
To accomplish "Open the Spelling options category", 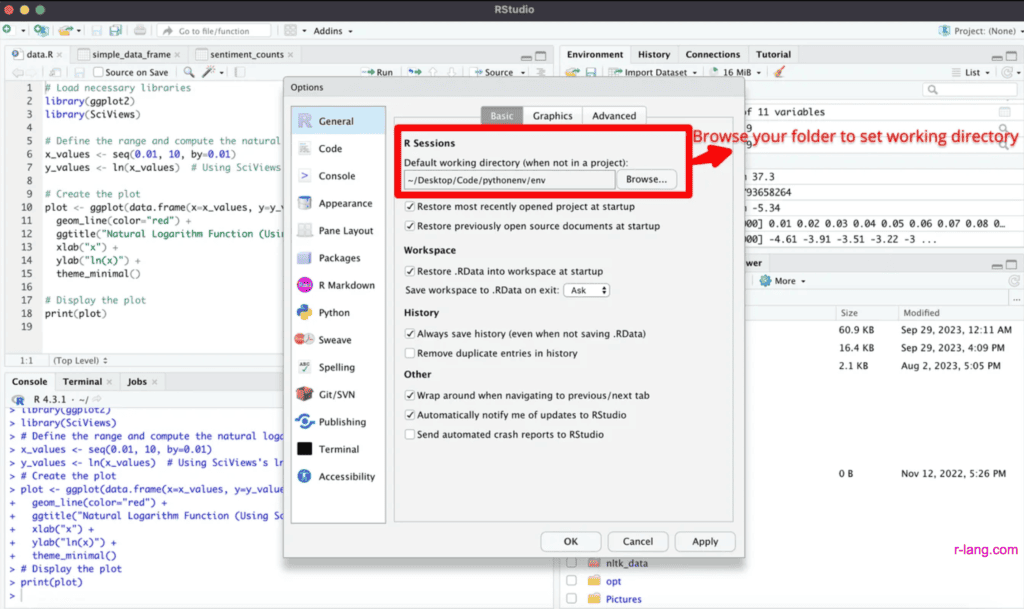I will (338, 367).
